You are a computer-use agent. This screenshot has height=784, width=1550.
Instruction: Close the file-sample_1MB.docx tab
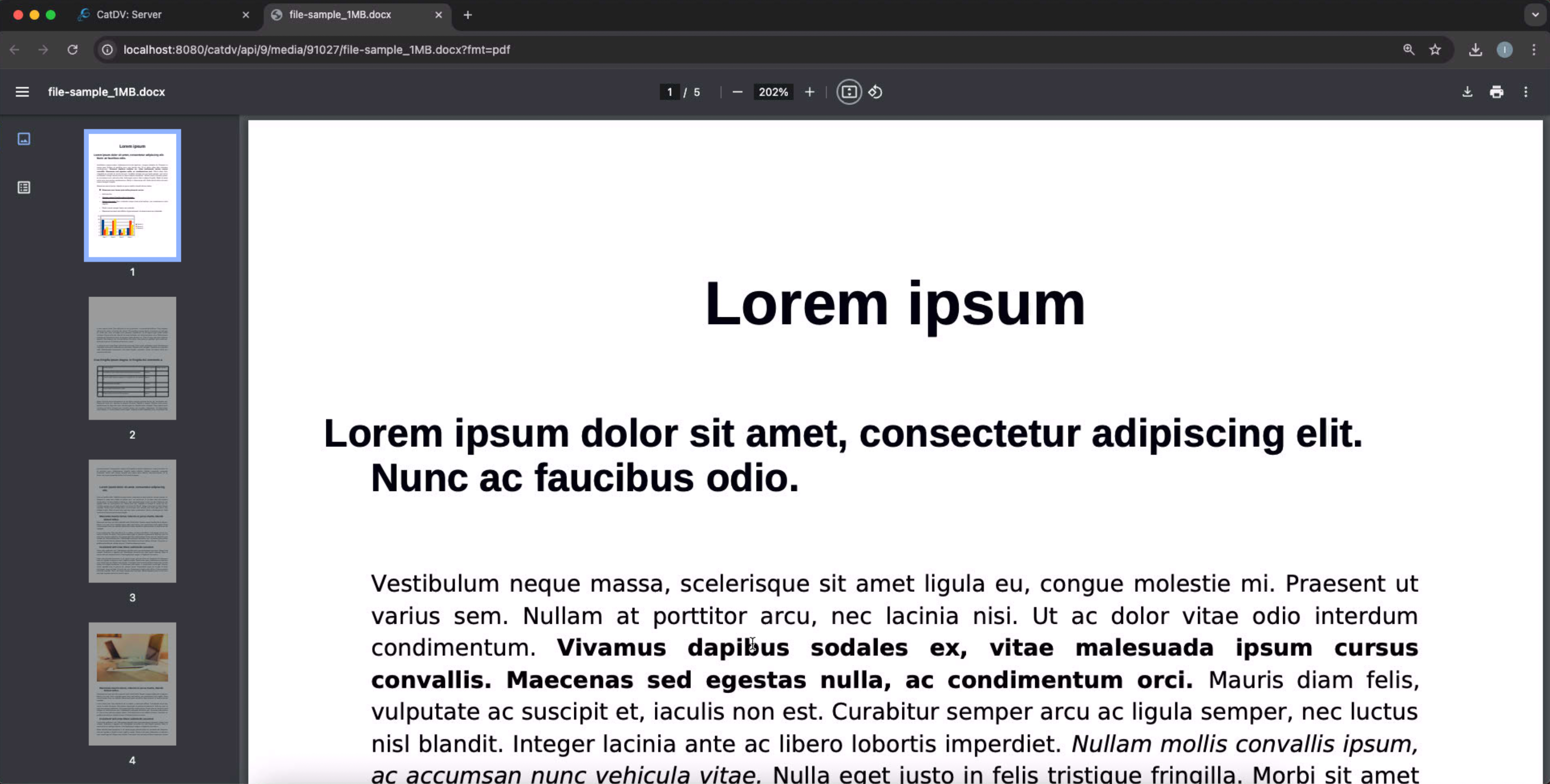coord(439,15)
